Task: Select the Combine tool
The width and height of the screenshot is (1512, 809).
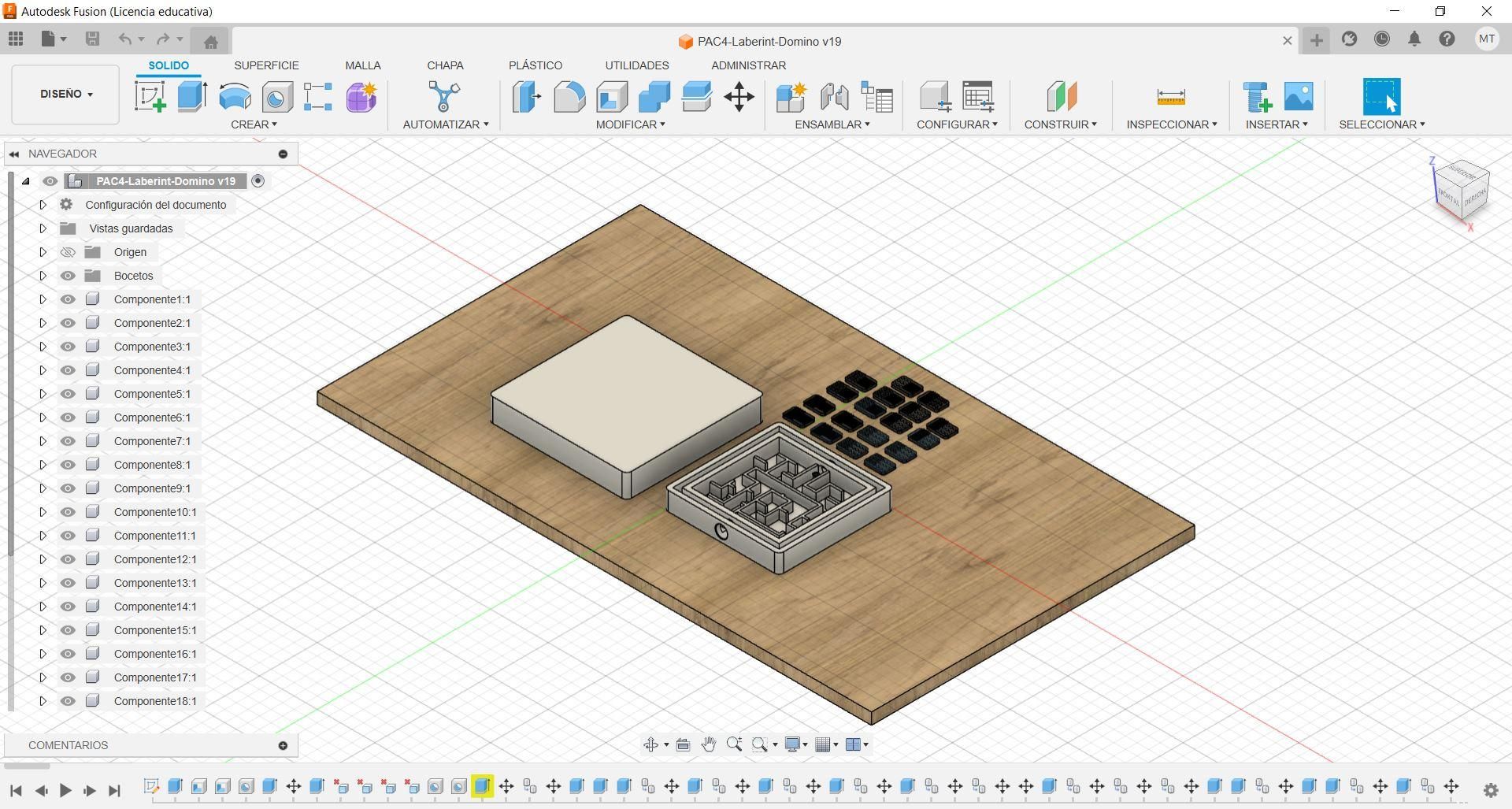Action: click(654, 97)
